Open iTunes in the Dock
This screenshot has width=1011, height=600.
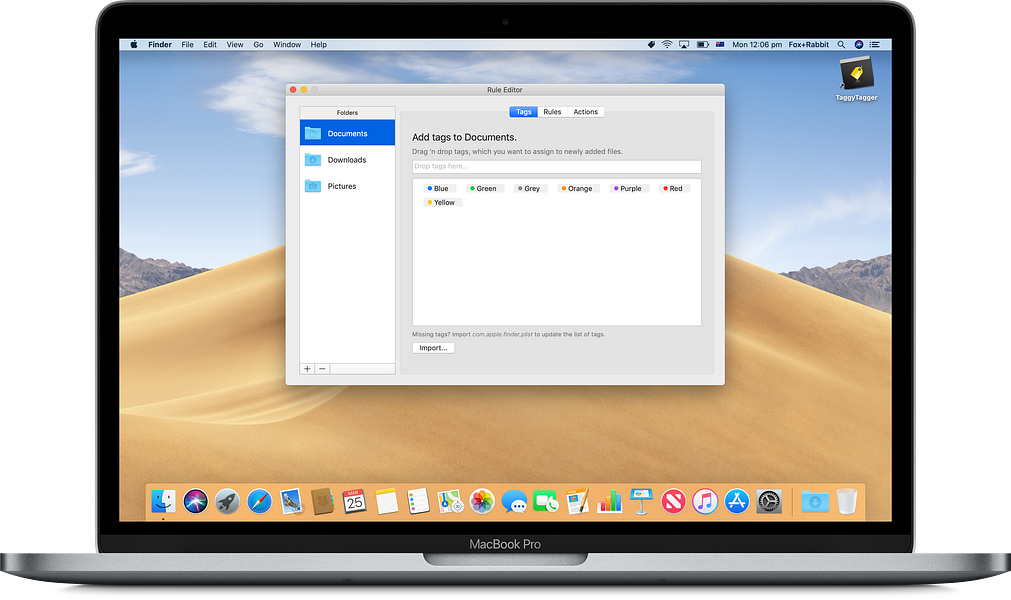(x=705, y=501)
